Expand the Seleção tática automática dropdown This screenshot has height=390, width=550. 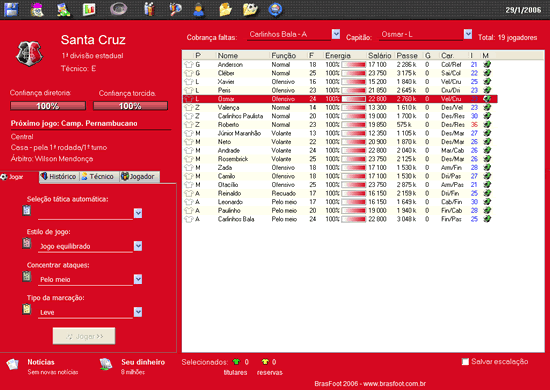click(138, 213)
